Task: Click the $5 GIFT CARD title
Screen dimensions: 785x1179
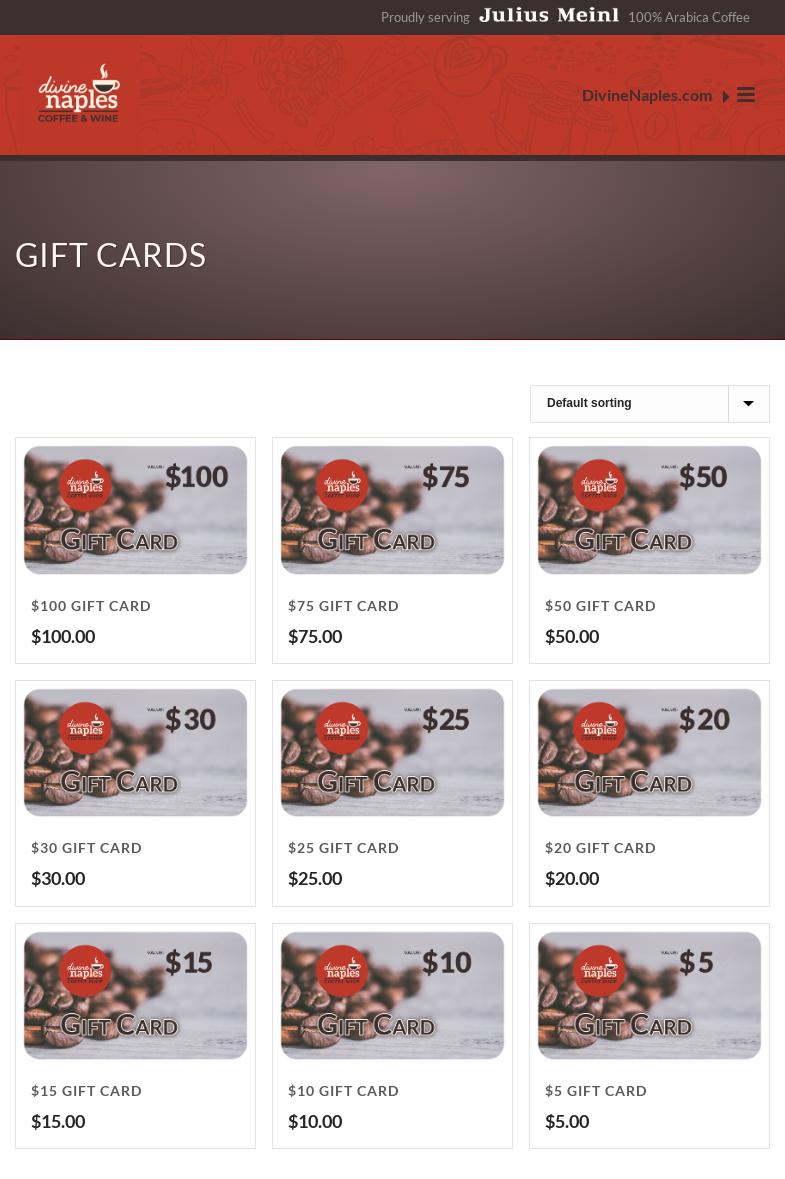Action: pos(596,1091)
